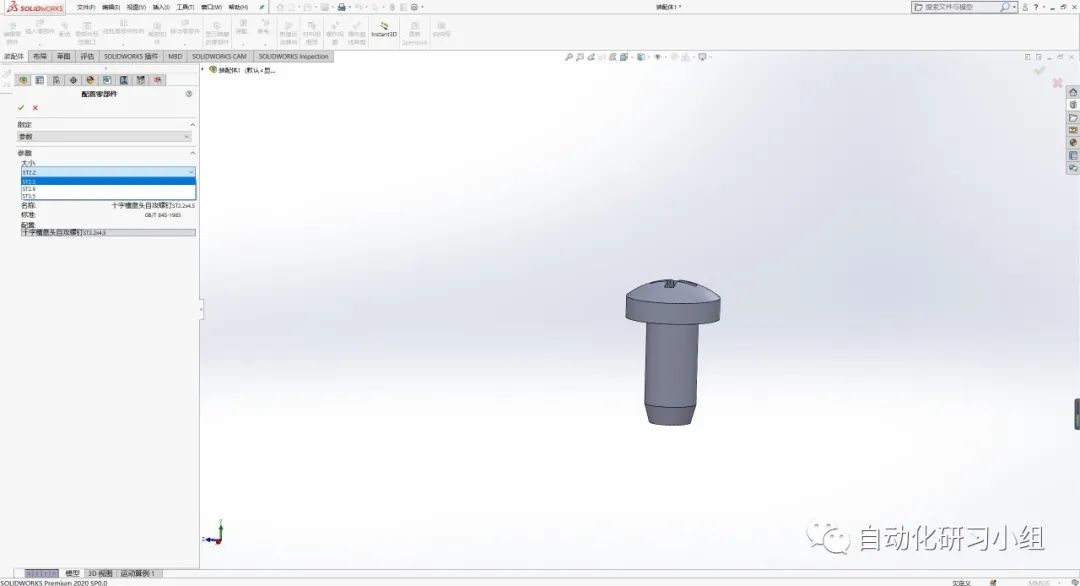
Task: Switch to the MBD tab
Action: pos(175,56)
